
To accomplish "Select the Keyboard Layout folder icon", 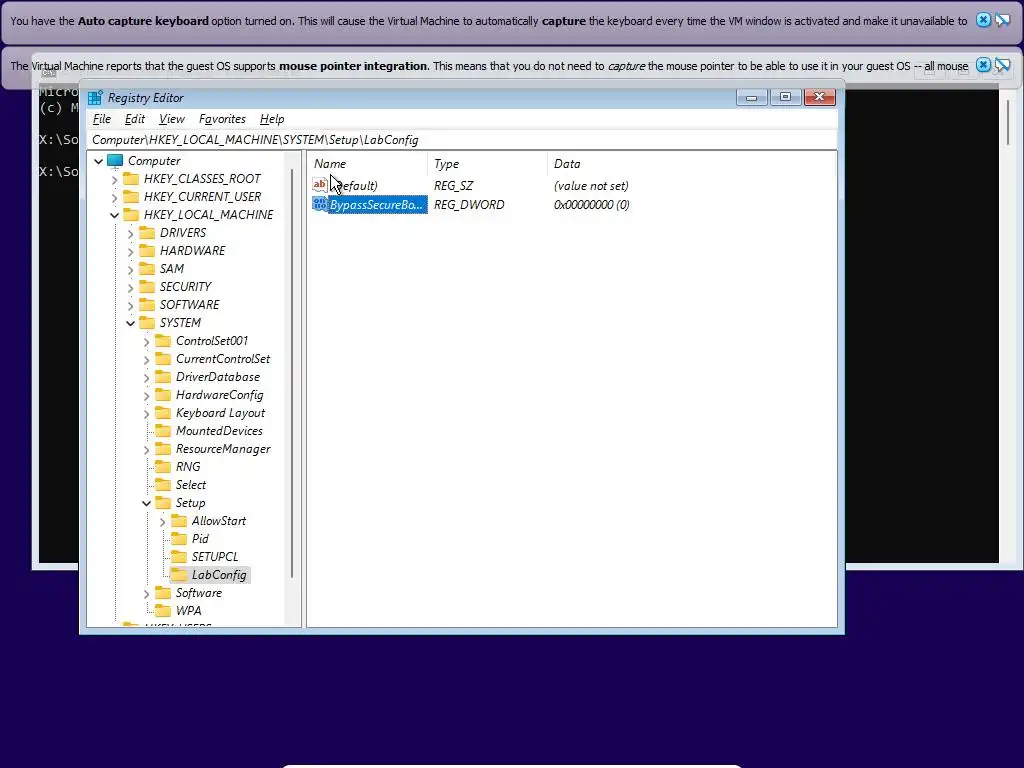I will point(163,413).
